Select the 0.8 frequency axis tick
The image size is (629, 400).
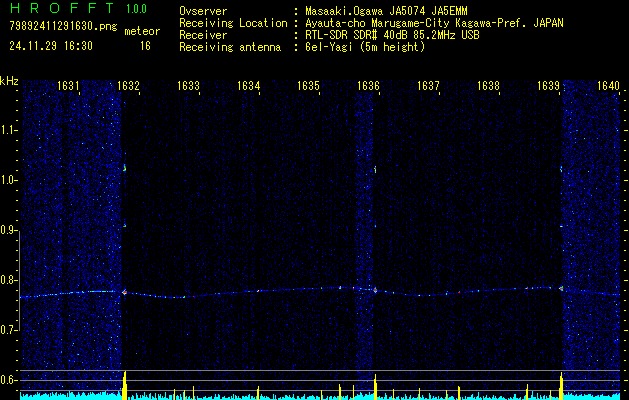[x=9, y=280]
